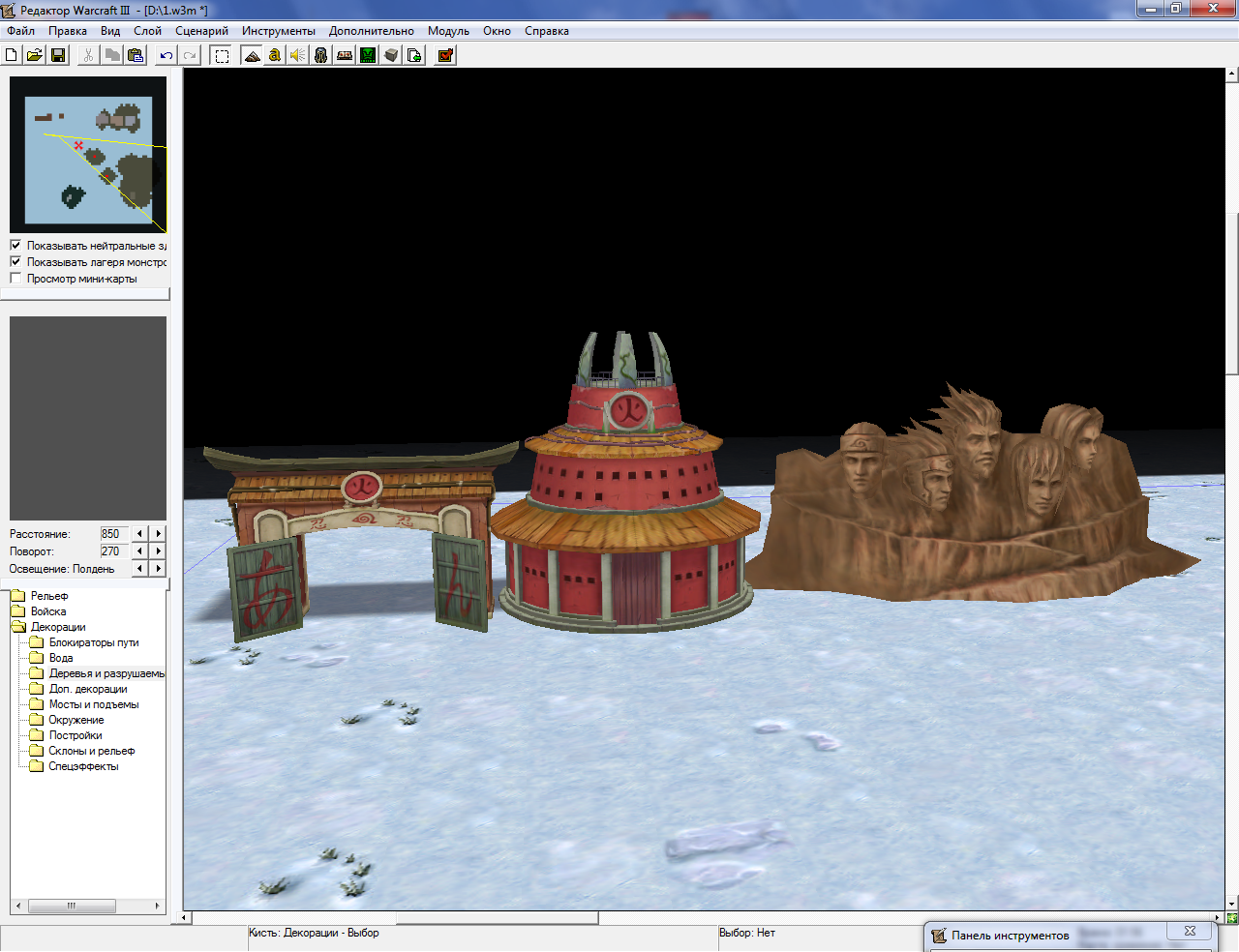Open the Слой menu

coord(147,31)
